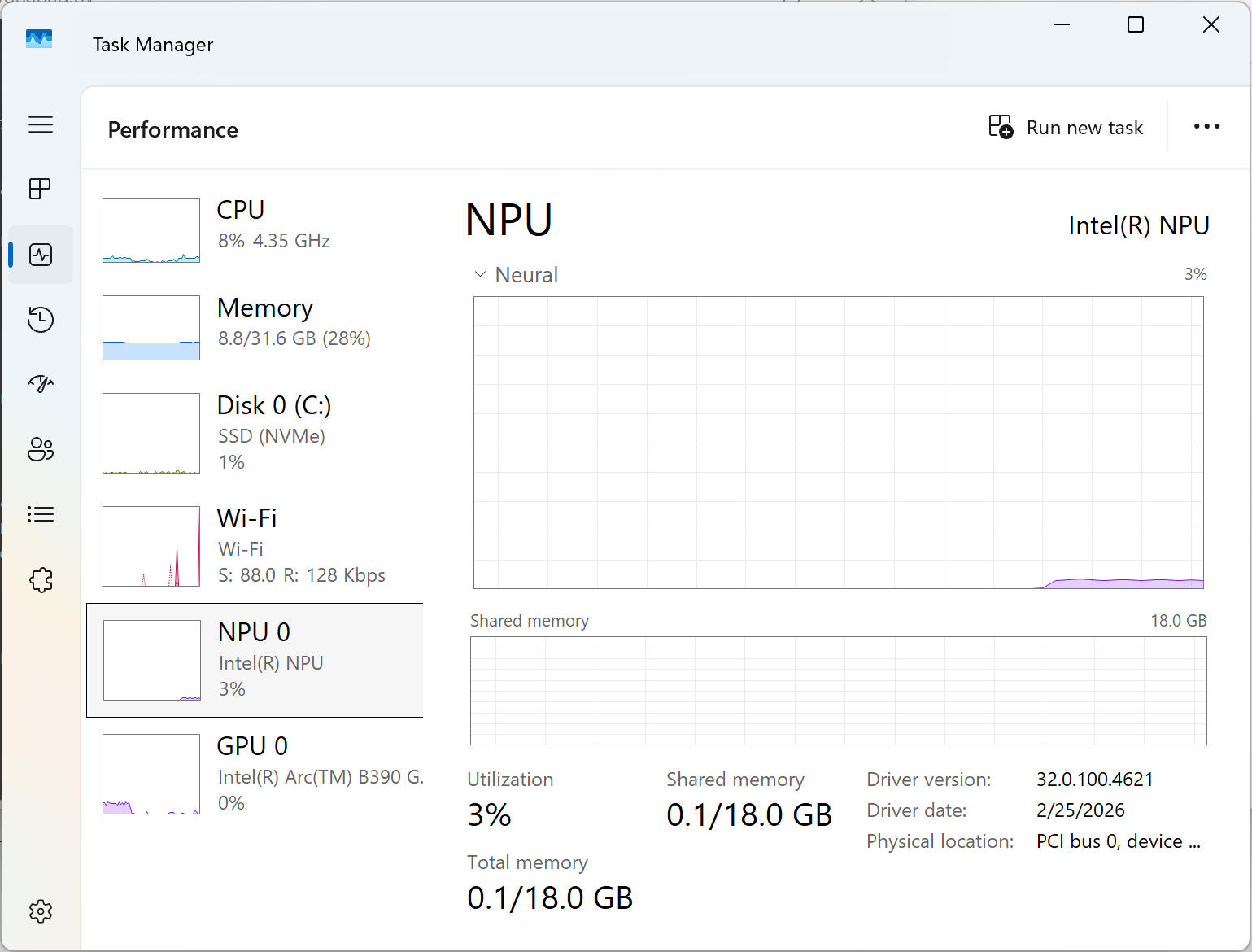
Task: Click the CPU usage mini graph
Action: tap(151, 230)
